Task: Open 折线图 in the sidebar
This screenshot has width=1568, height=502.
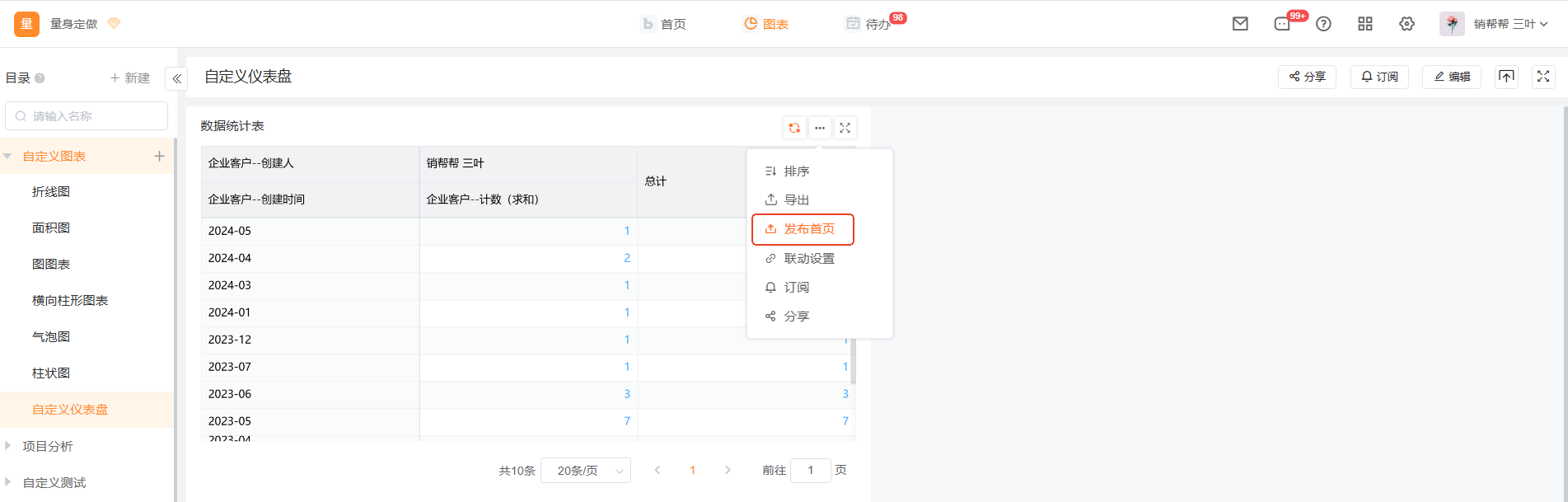Action: 51,192
